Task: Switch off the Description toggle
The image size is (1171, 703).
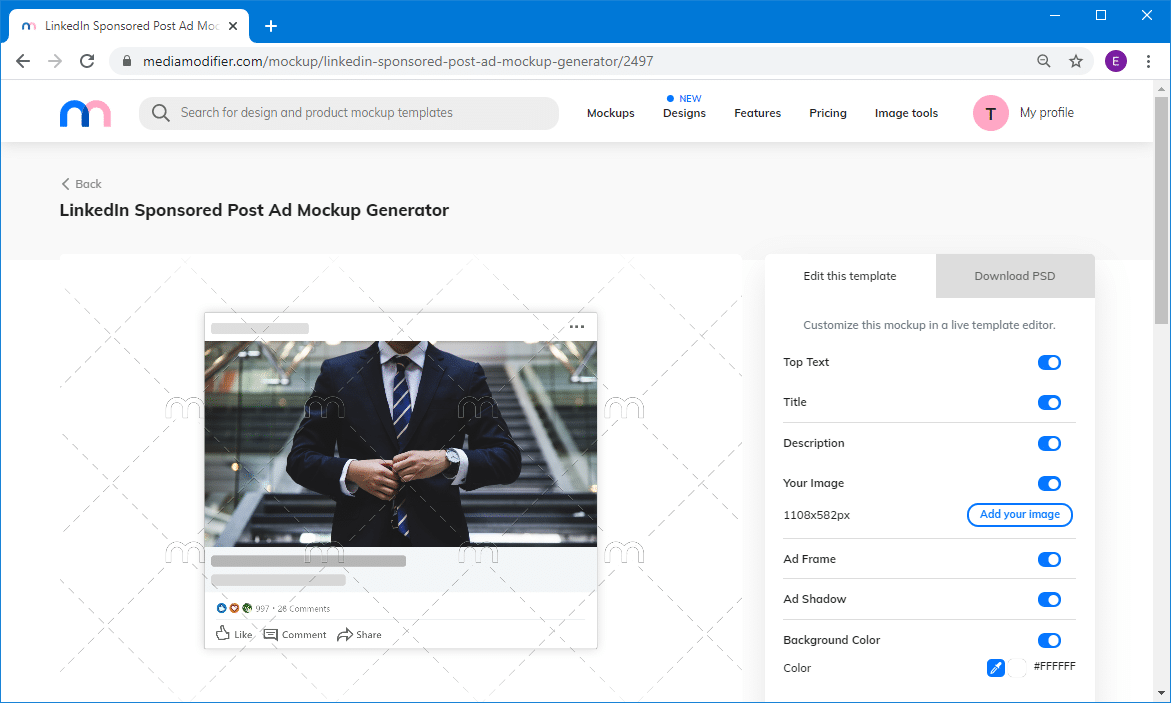Action: pyautogui.click(x=1049, y=444)
